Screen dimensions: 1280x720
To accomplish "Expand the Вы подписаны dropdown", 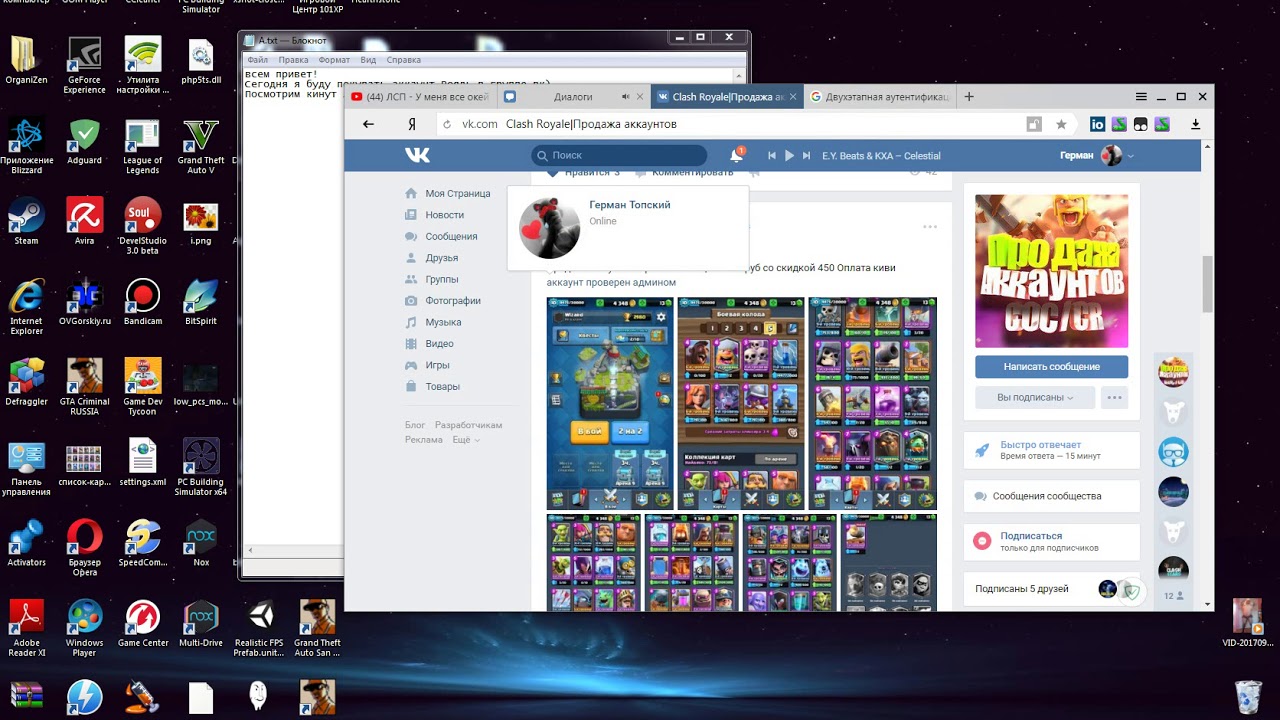I will click(x=1035, y=397).
